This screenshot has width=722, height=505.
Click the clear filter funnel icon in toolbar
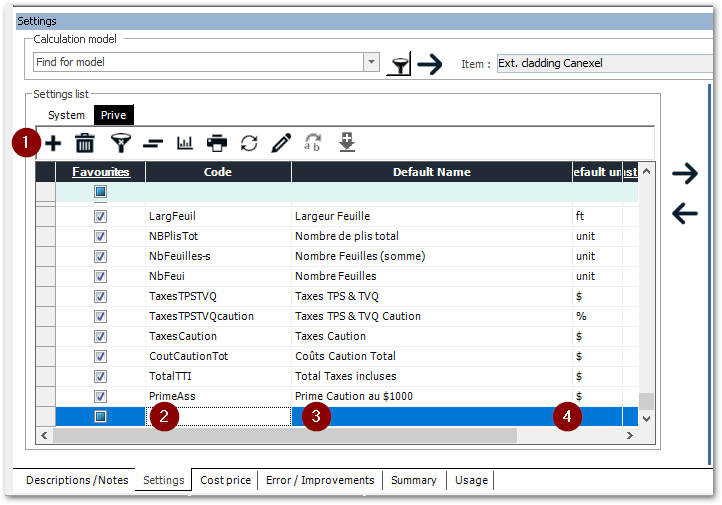119,143
